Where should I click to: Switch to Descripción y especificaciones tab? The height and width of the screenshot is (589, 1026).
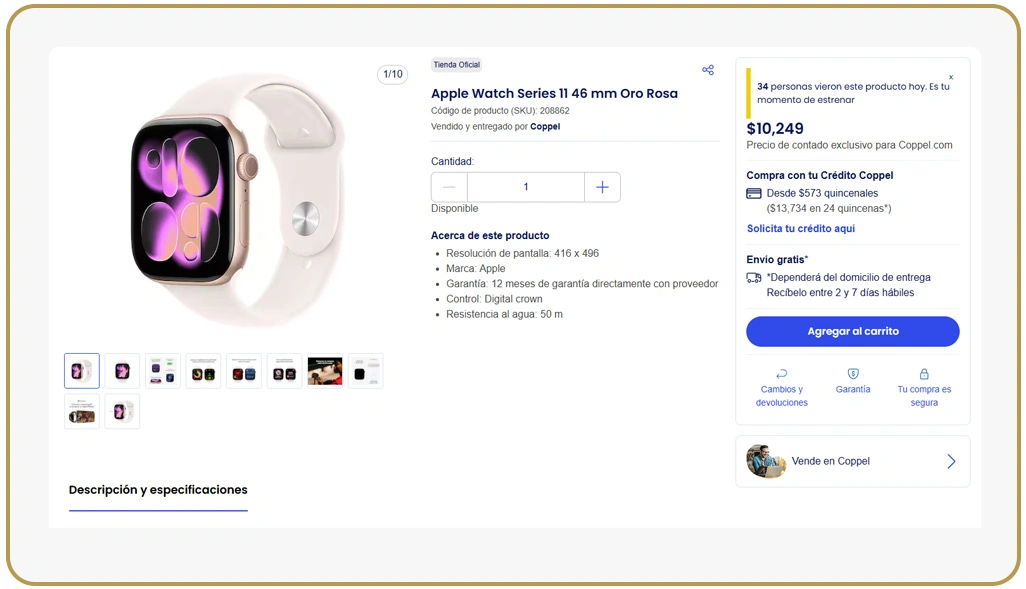(157, 490)
